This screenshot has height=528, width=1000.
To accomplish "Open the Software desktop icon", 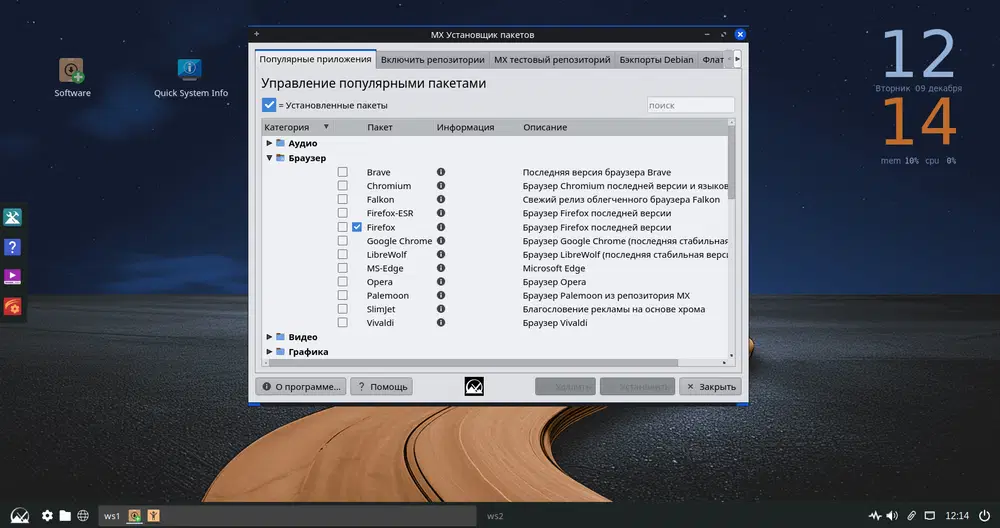I will tap(72, 73).
